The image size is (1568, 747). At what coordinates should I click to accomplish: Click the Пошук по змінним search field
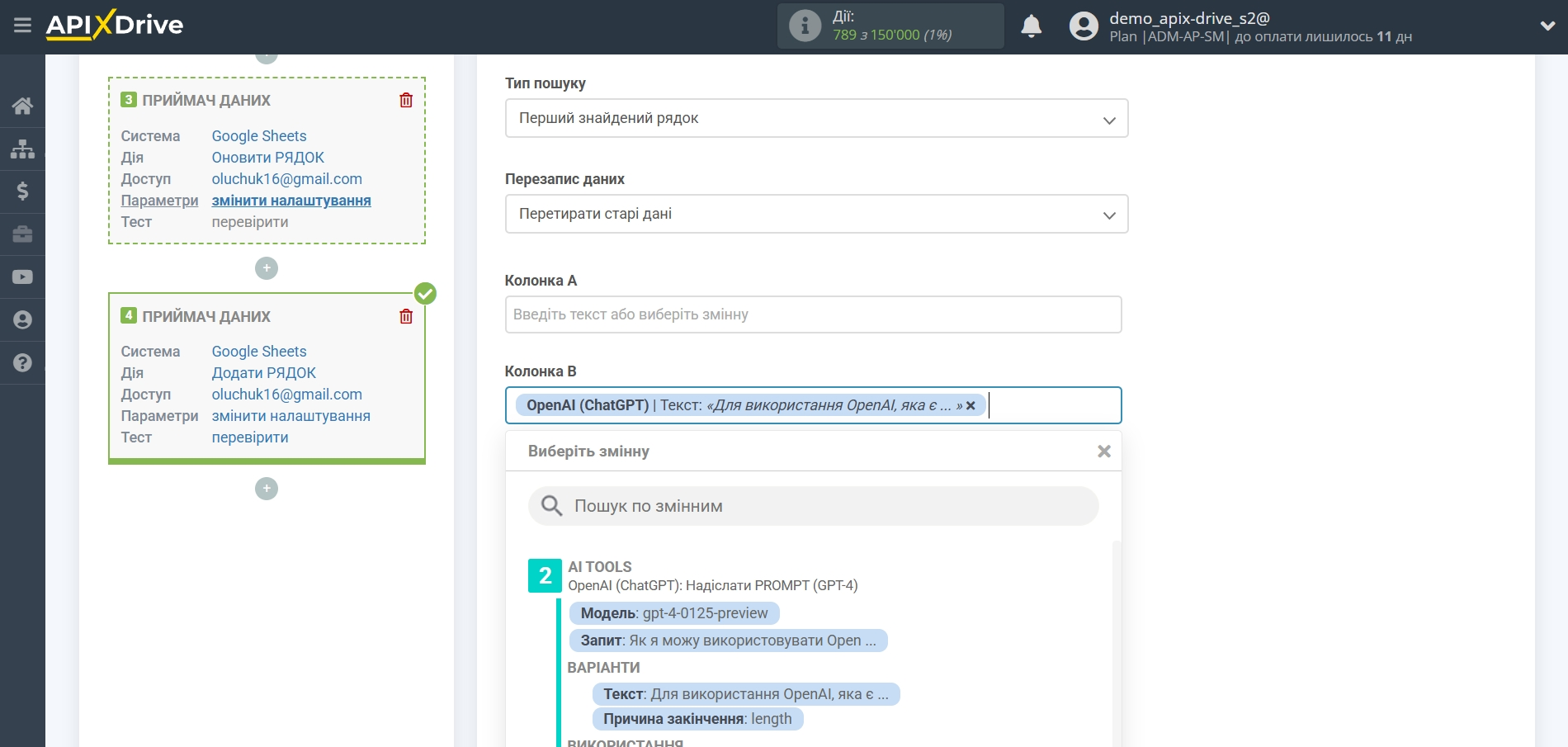click(x=813, y=506)
